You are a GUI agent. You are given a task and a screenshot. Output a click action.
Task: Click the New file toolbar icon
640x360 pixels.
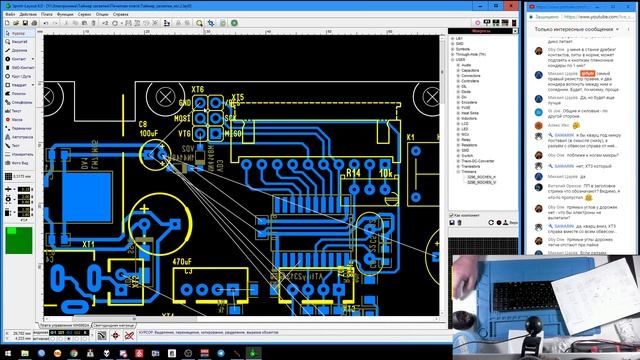click(x=7, y=23)
